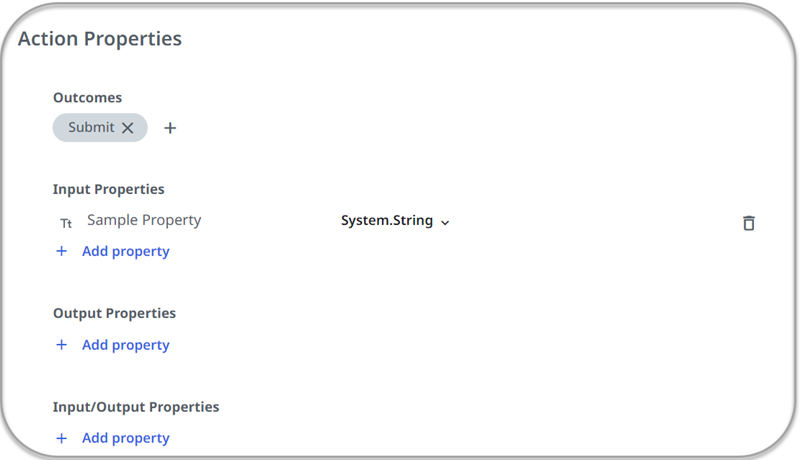The image size is (800, 460).
Task: Click Add property link for Input/Output Properties
Action: click(126, 438)
